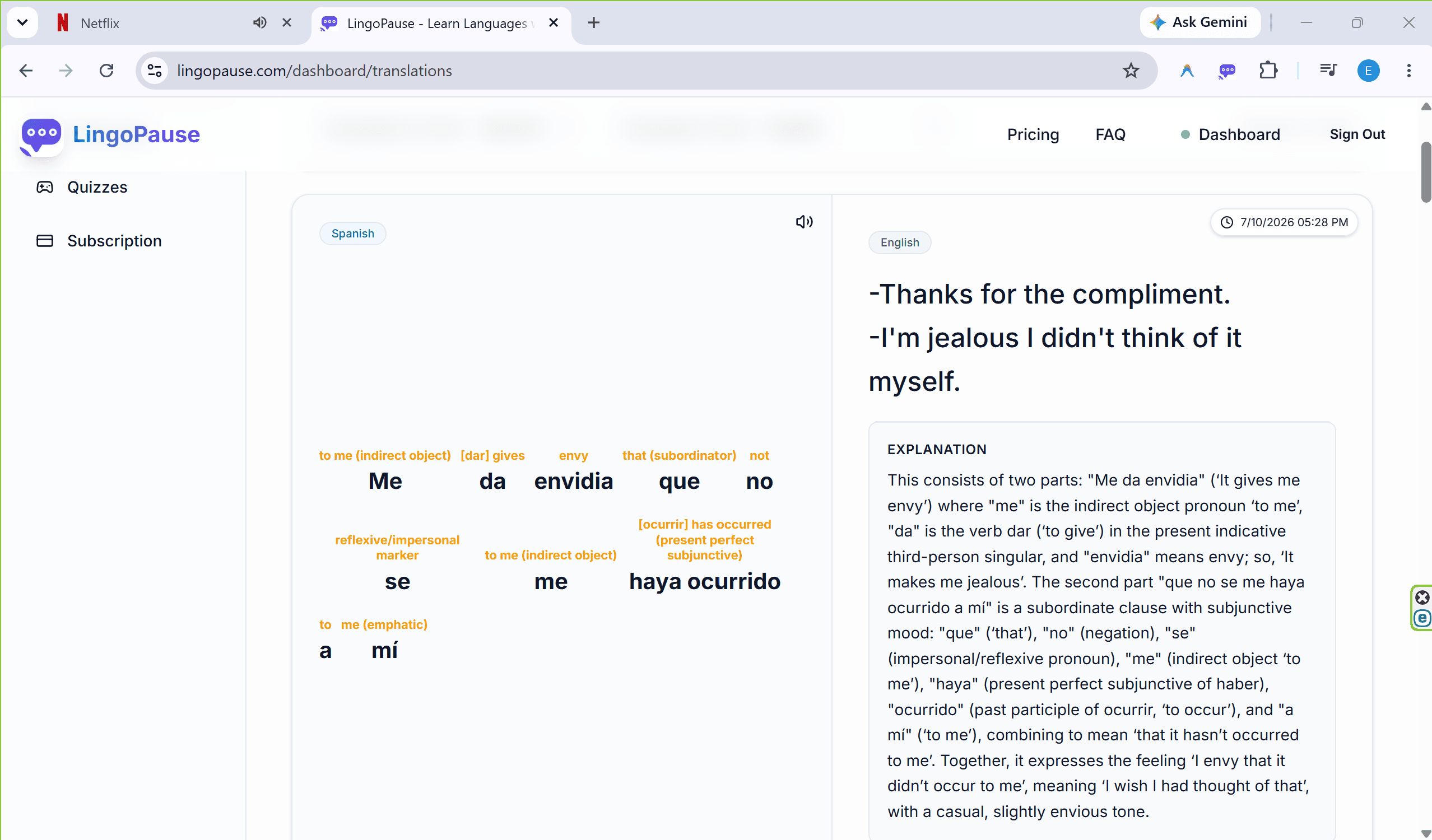Select the word "da"
The image size is (1432, 840).
click(x=492, y=481)
